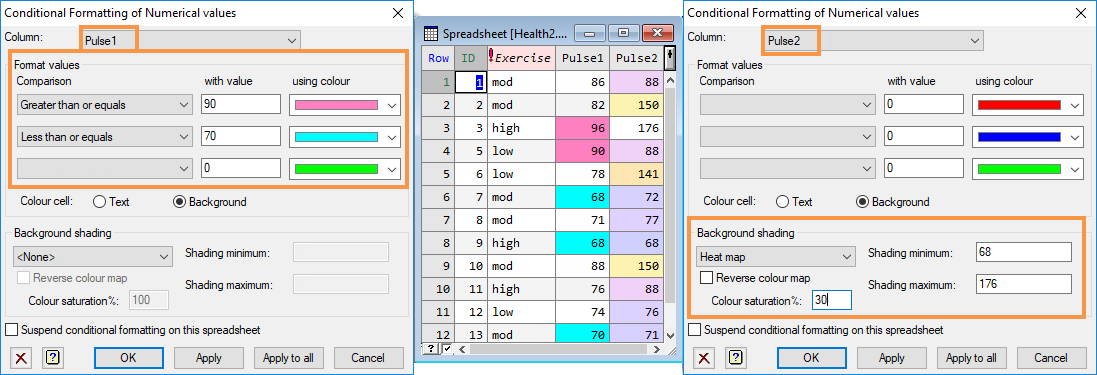1097x375 pixels.
Task: Click Colour saturation field showing 30
Action: click(832, 300)
